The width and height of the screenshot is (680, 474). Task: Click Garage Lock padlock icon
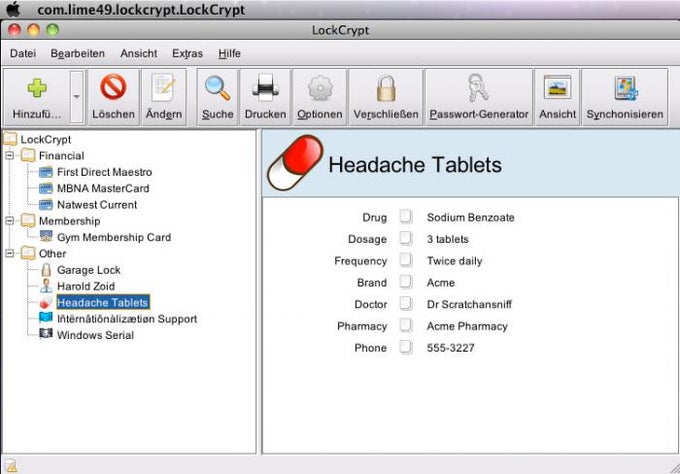[x=46, y=270]
